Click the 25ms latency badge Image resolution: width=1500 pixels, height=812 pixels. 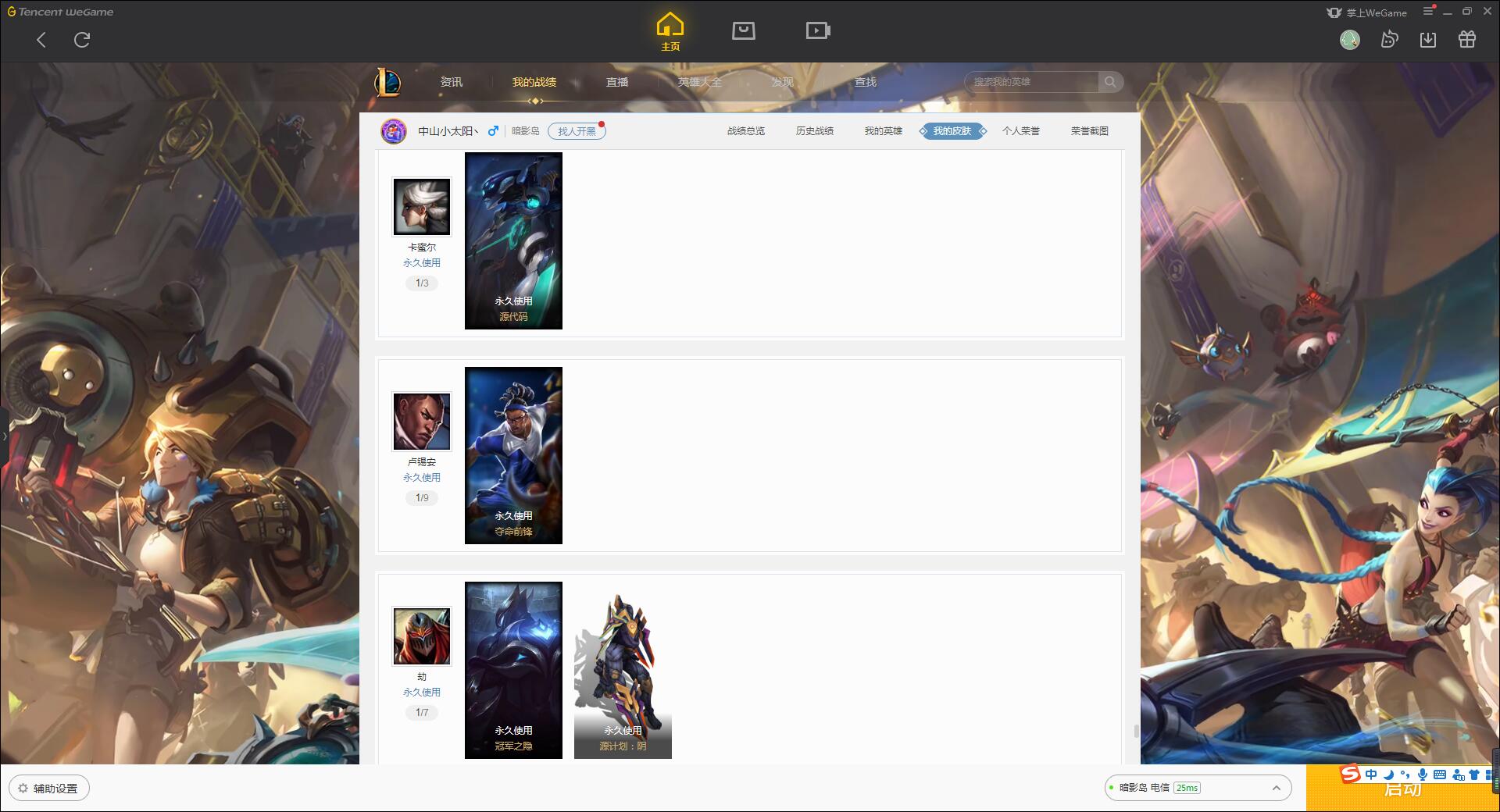tap(1187, 788)
